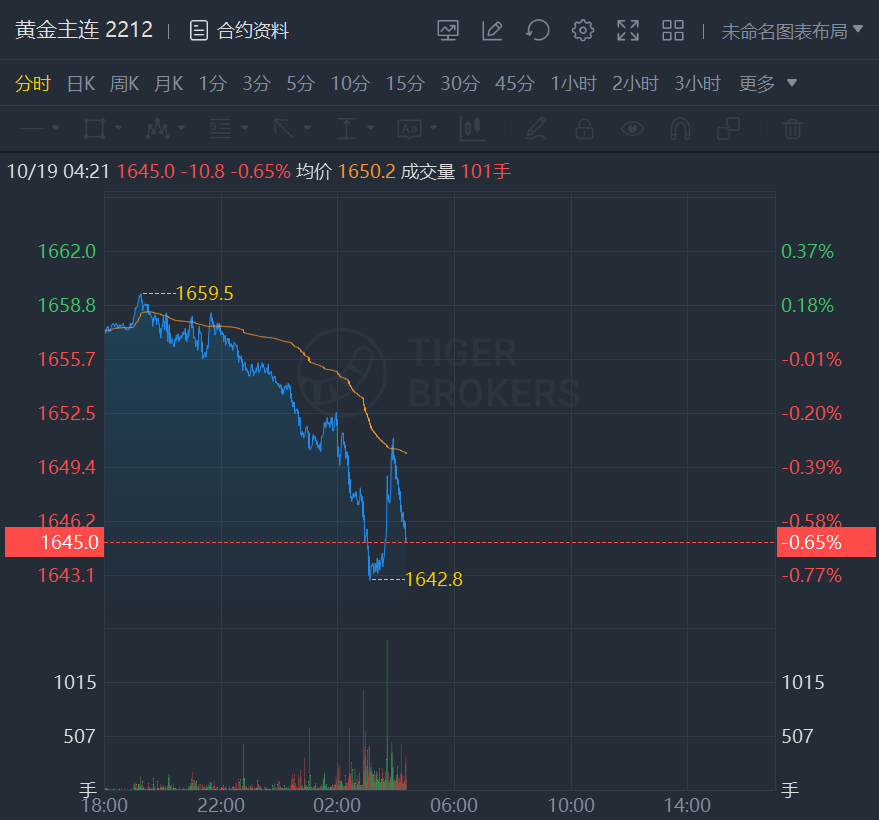
Task: Click the red 1645.0 current price label
Action: tap(54, 542)
